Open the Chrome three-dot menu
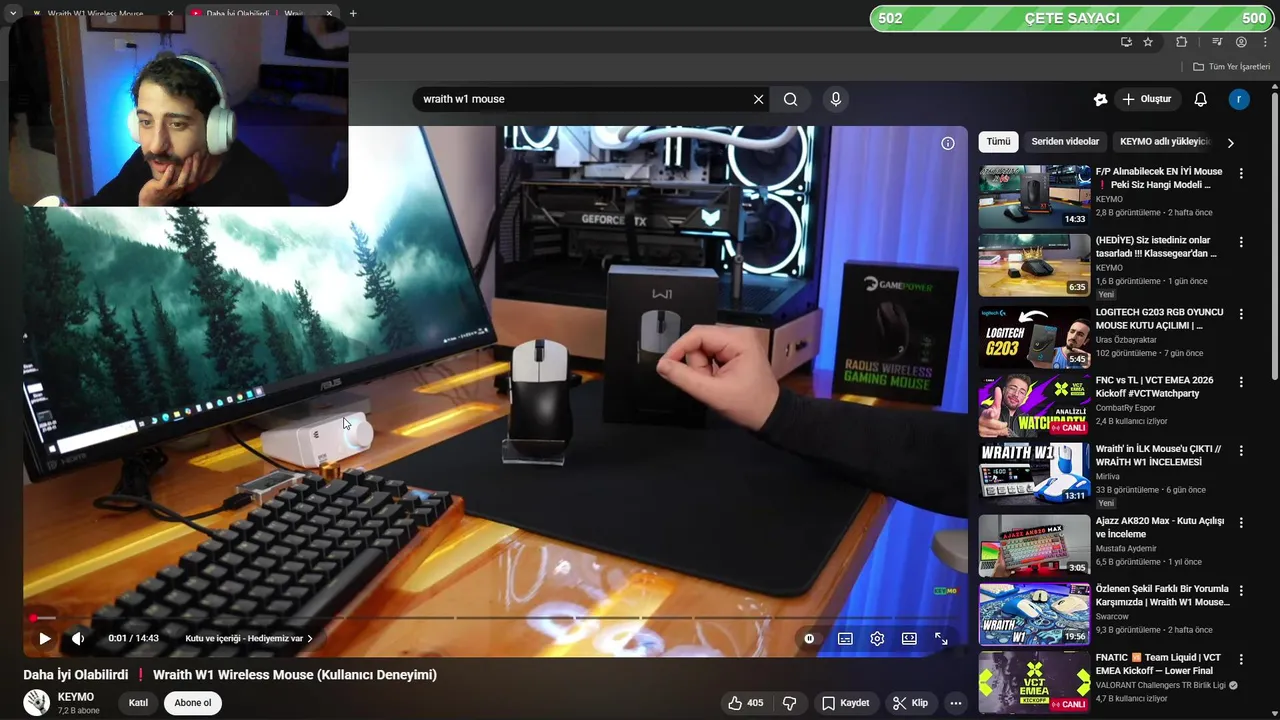The height and width of the screenshot is (720, 1280). pyautogui.click(x=1265, y=42)
